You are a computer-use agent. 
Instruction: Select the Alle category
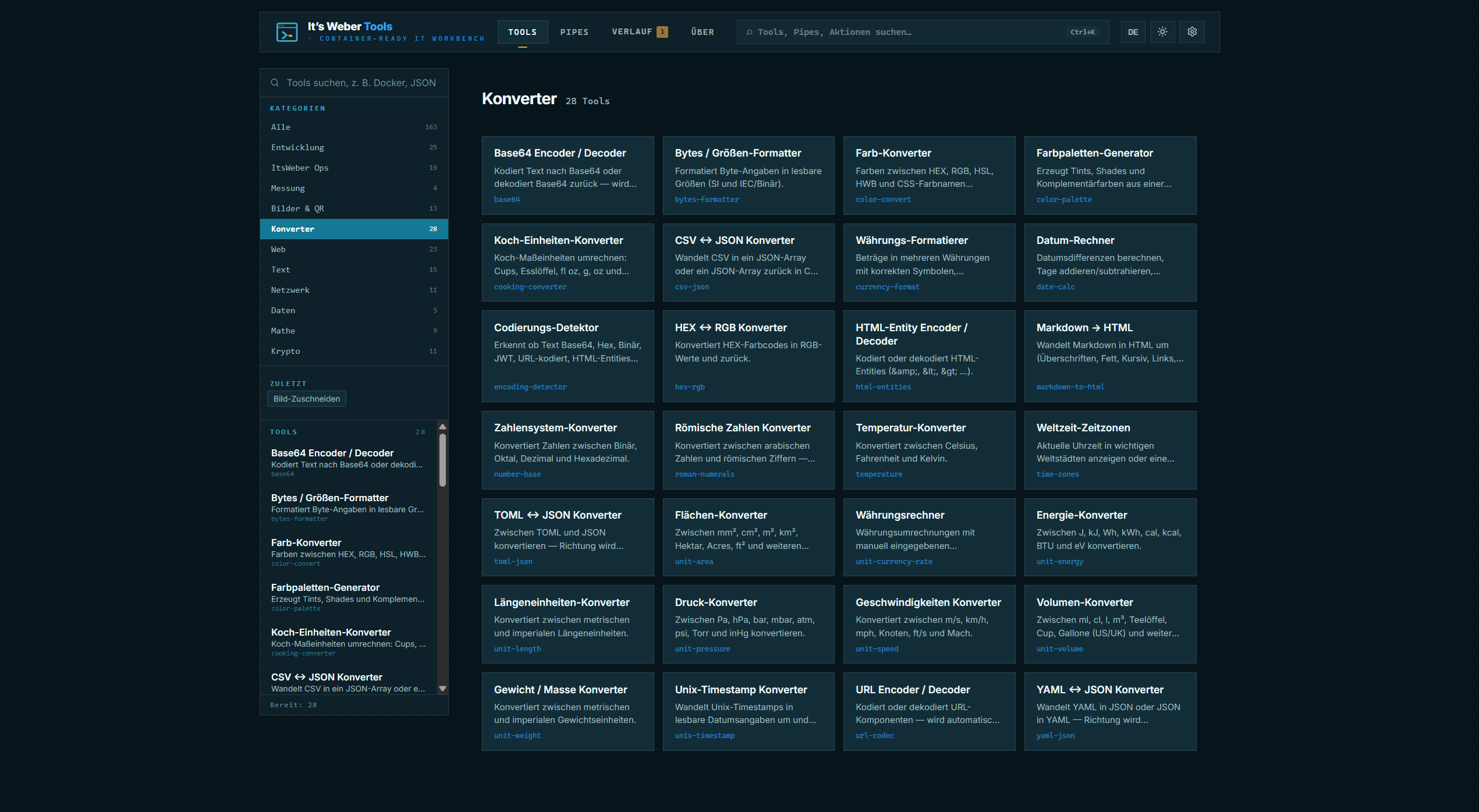tap(354, 127)
